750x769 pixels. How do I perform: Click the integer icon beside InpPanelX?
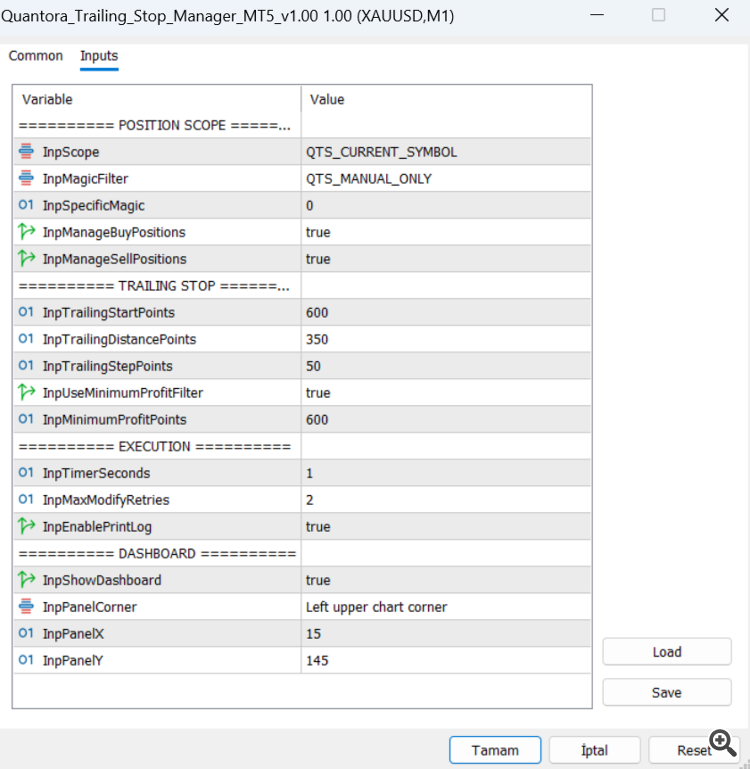tap(26, 633)
